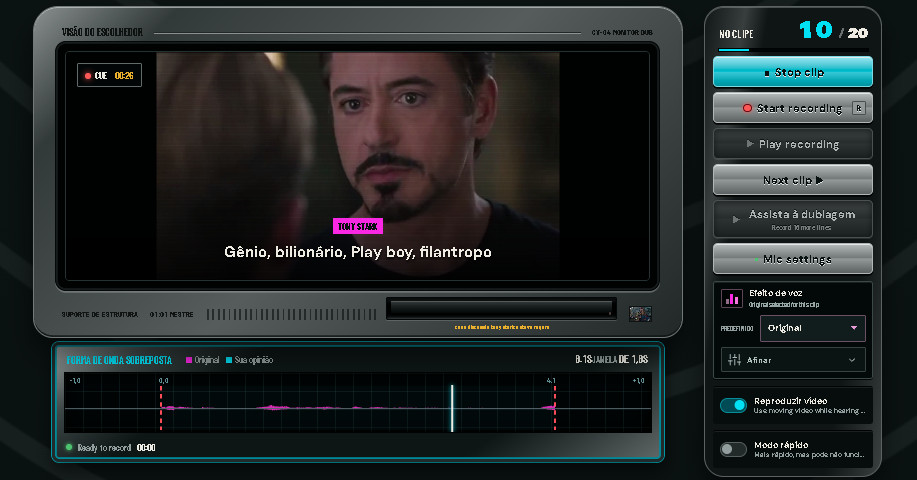The width and height of the screenshot is (917, 480).
Task: Click the Play recording button
Action: pyautogui.click(x=792, y=144)
